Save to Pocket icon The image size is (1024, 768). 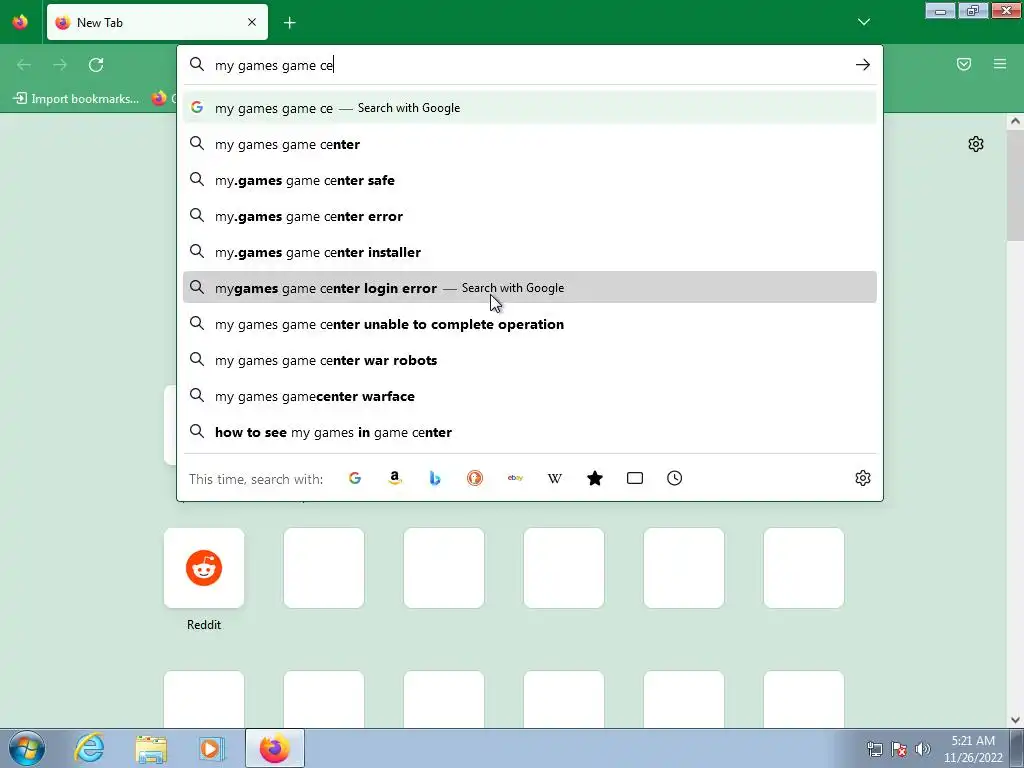(x=964, y=64)
